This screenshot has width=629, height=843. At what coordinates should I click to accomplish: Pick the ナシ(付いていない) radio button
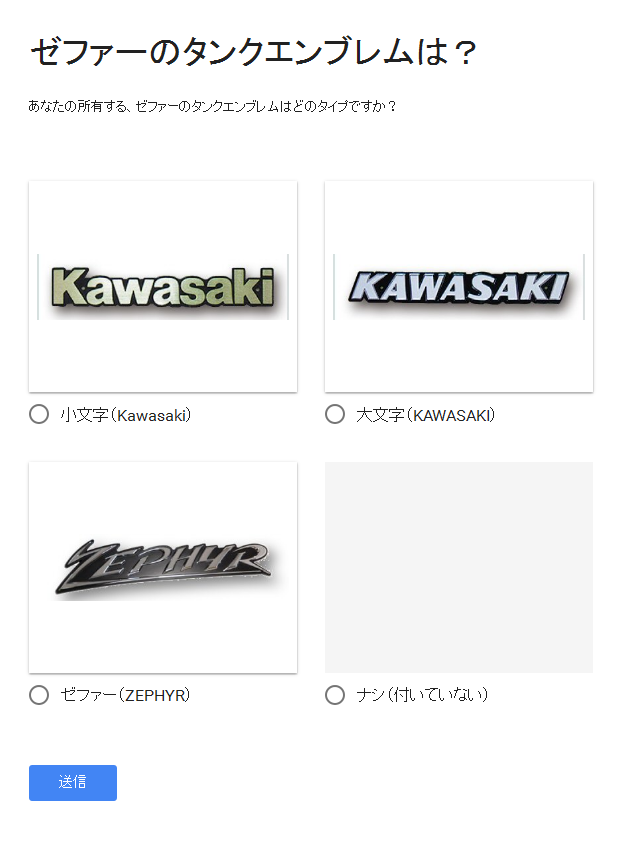click(335, 695)
